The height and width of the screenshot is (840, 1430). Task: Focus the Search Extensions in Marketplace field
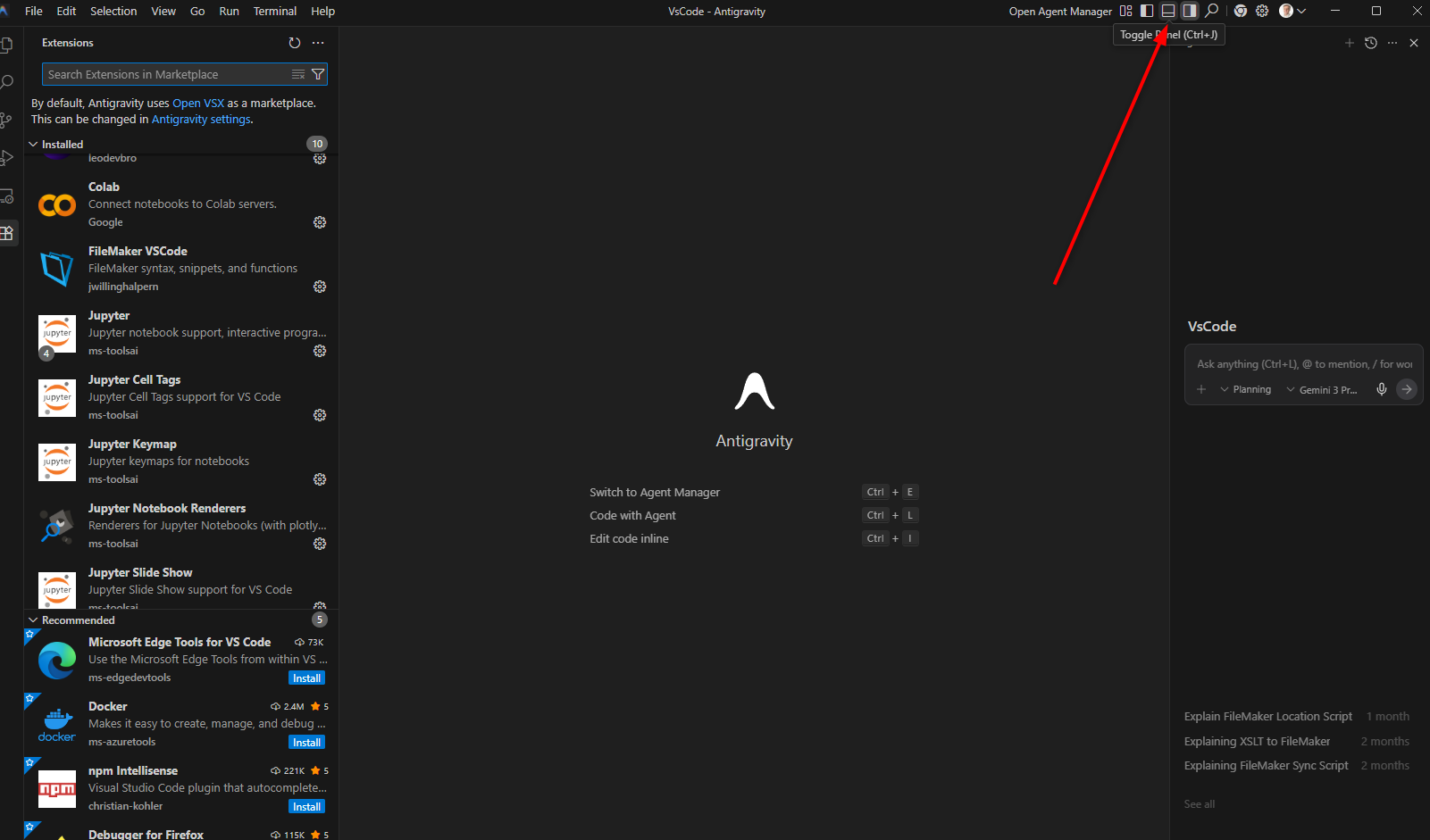click(165, 74)
